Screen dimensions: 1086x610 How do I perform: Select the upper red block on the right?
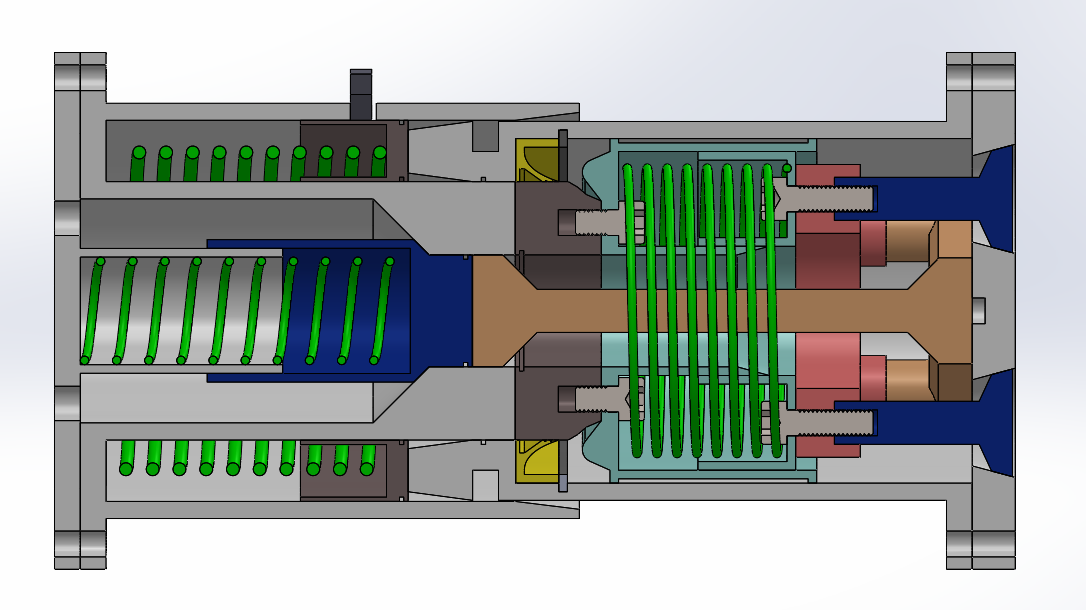(828, 226)
